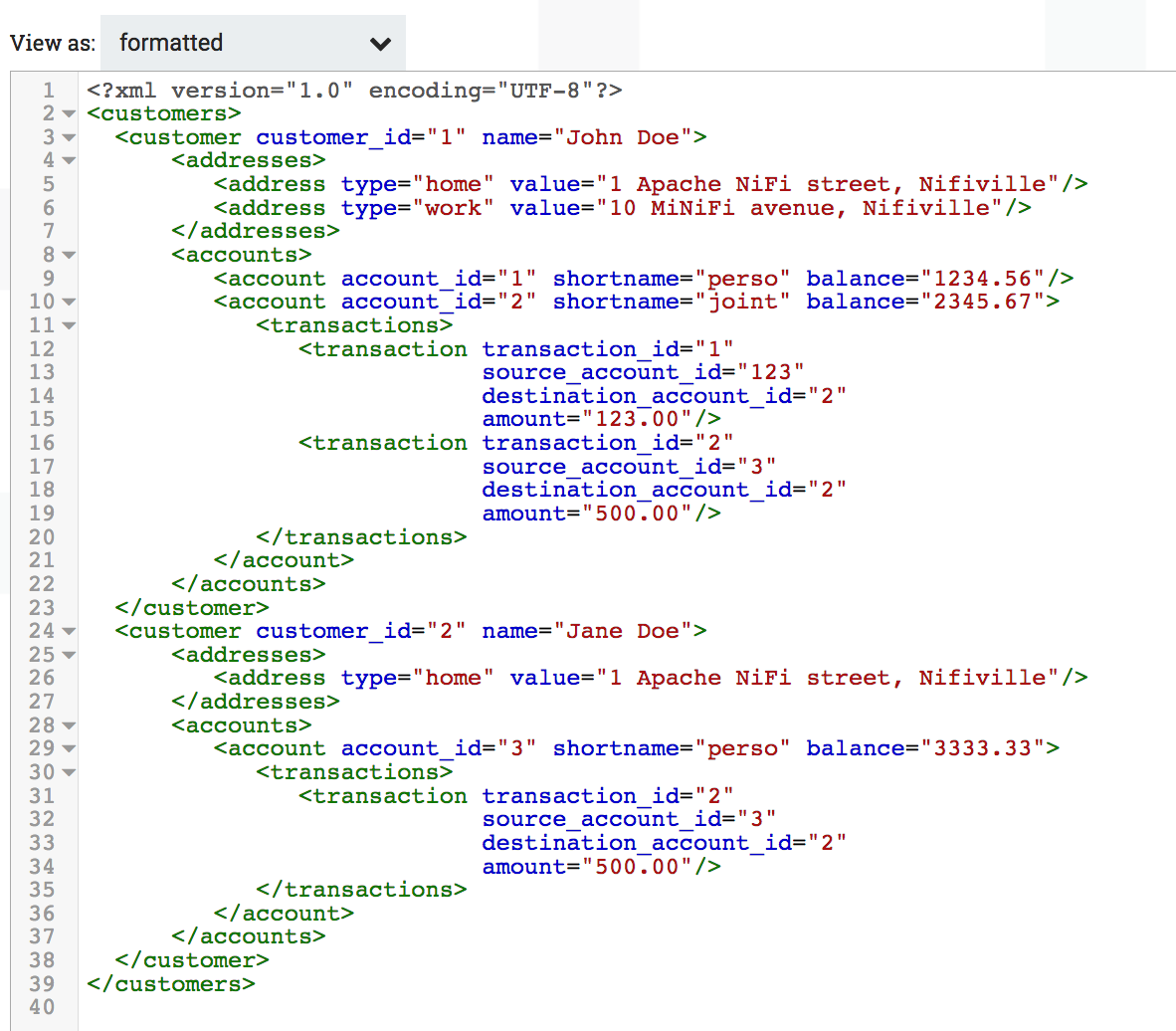
Task: Collapse addresses fold at line 25
Action: 69,655
